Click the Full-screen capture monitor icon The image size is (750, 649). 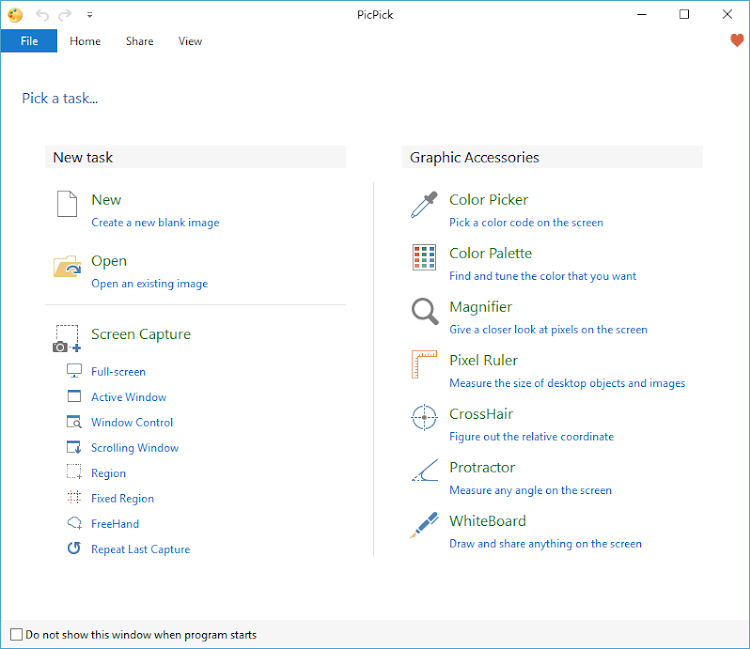(73, 370)
